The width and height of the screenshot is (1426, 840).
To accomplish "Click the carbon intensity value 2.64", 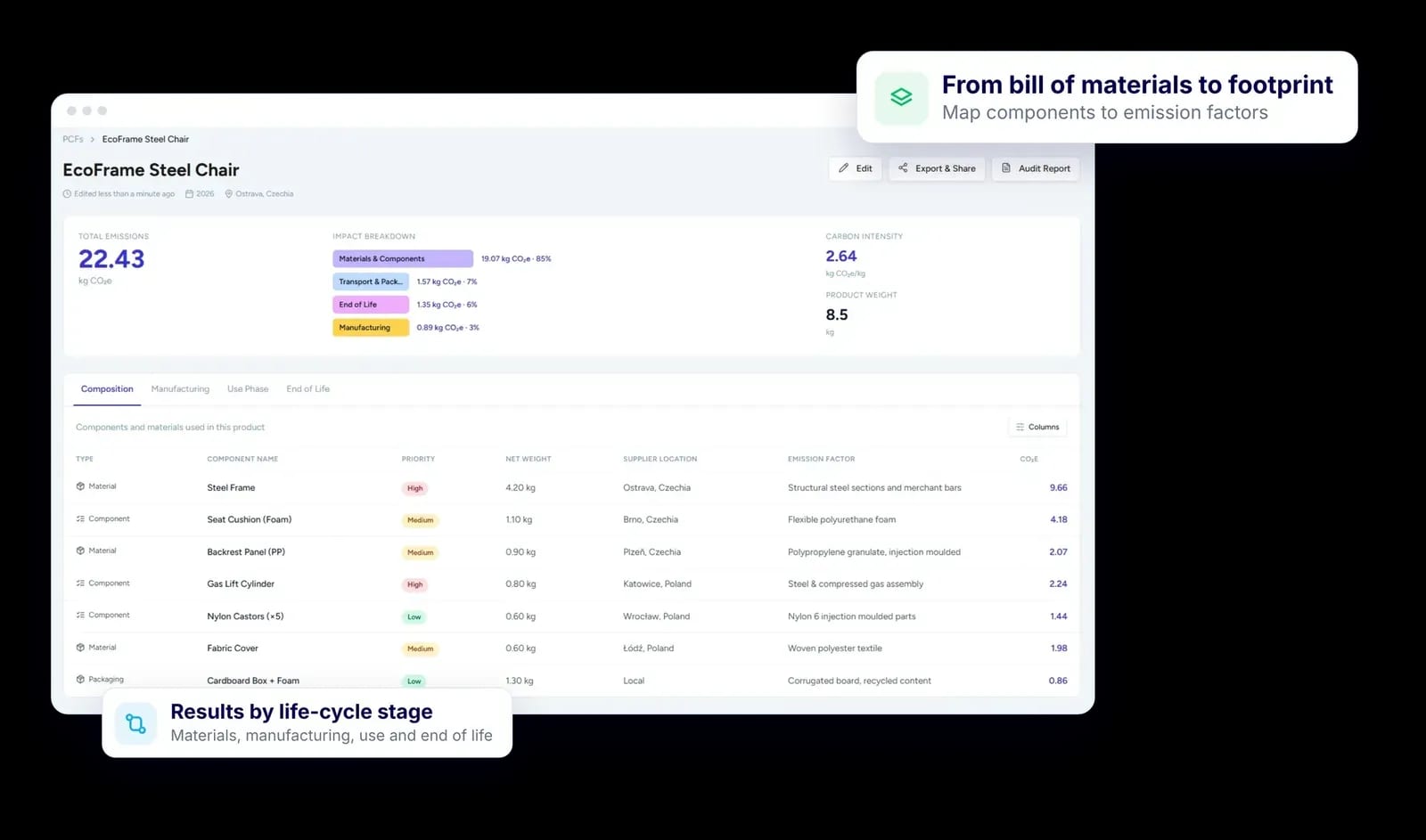I will (x=841, y=257).
